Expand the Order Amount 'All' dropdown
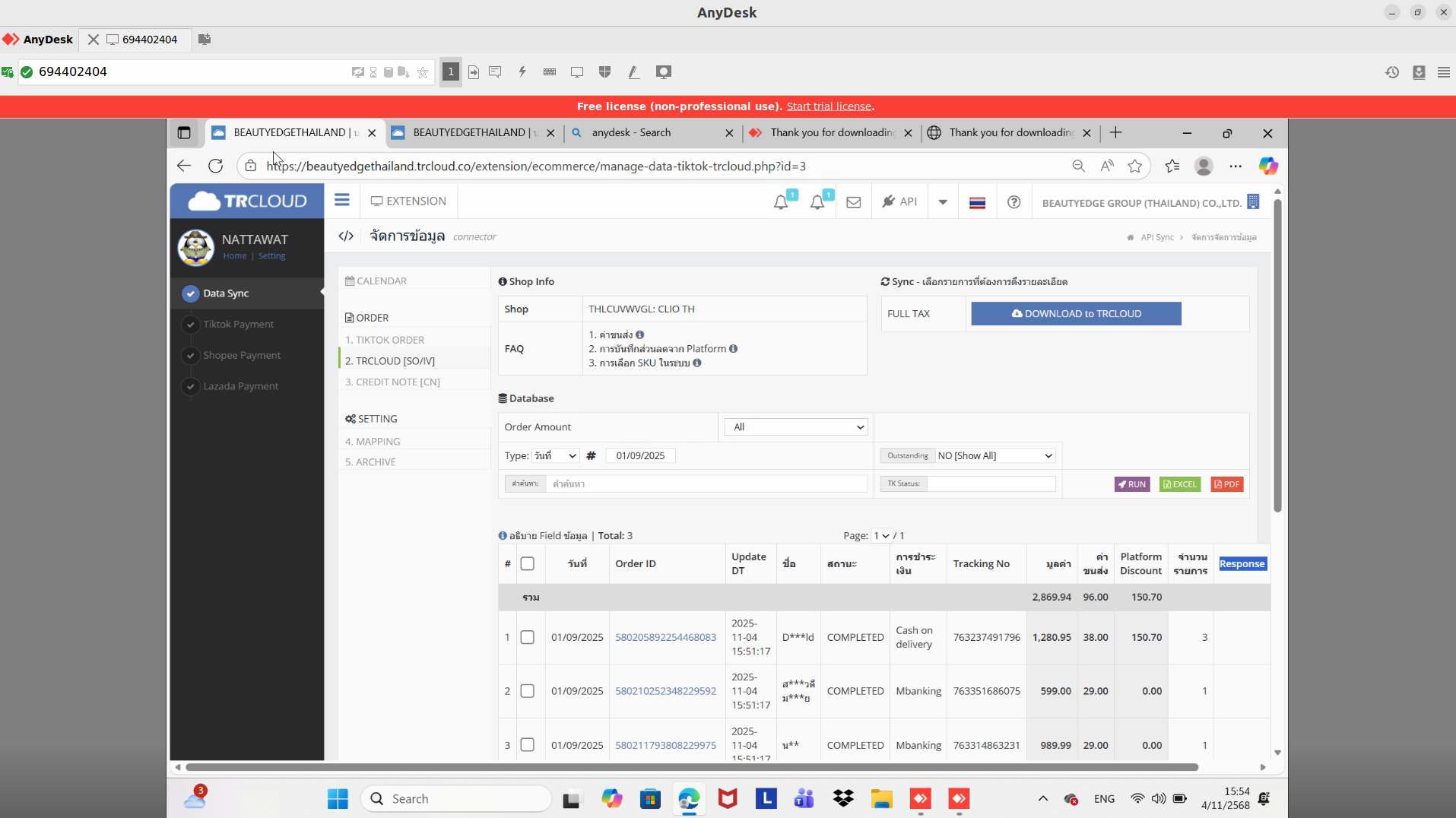 point(796,427)
